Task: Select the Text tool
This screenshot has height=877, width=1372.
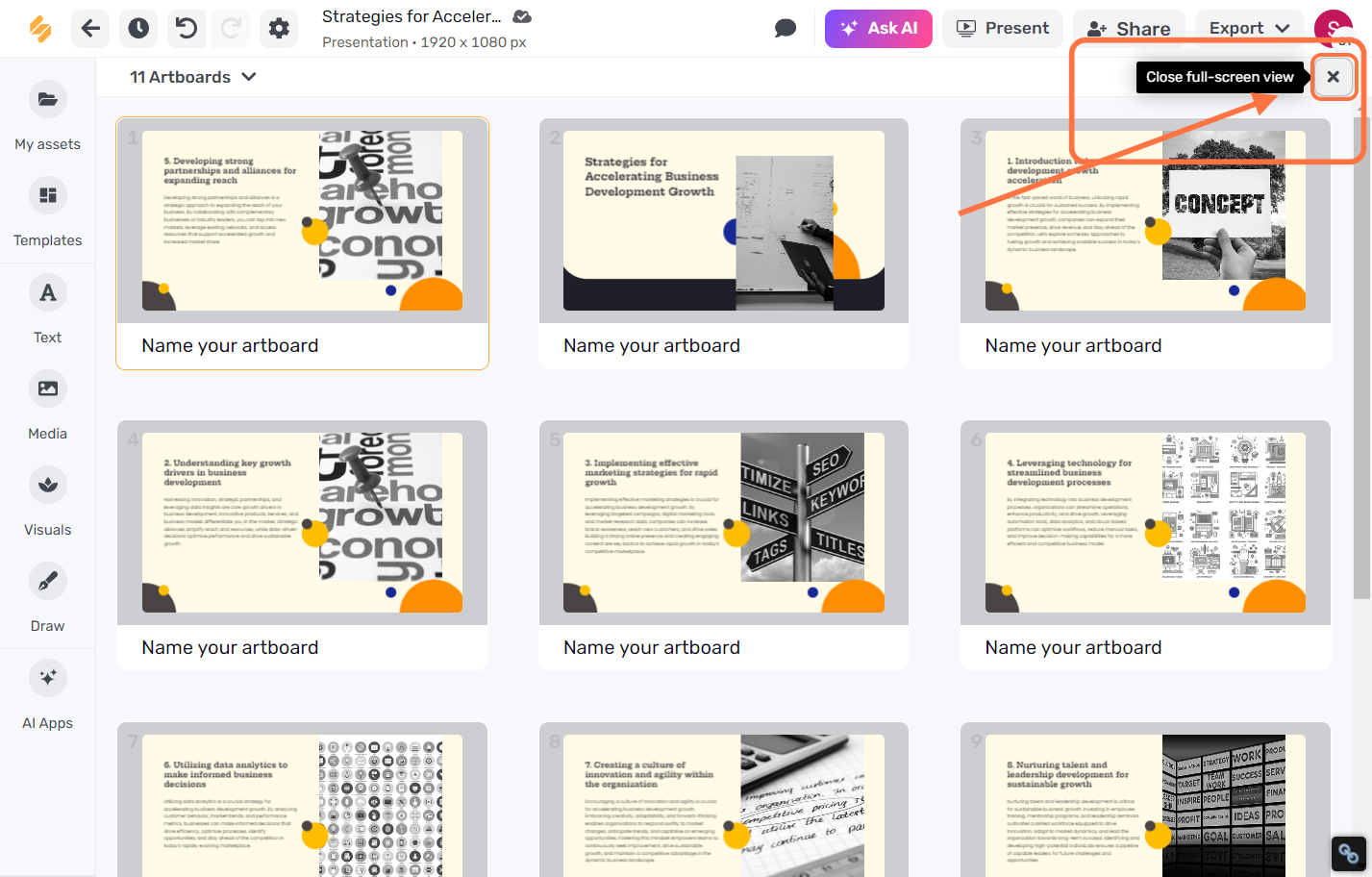Action: (47, 310)
